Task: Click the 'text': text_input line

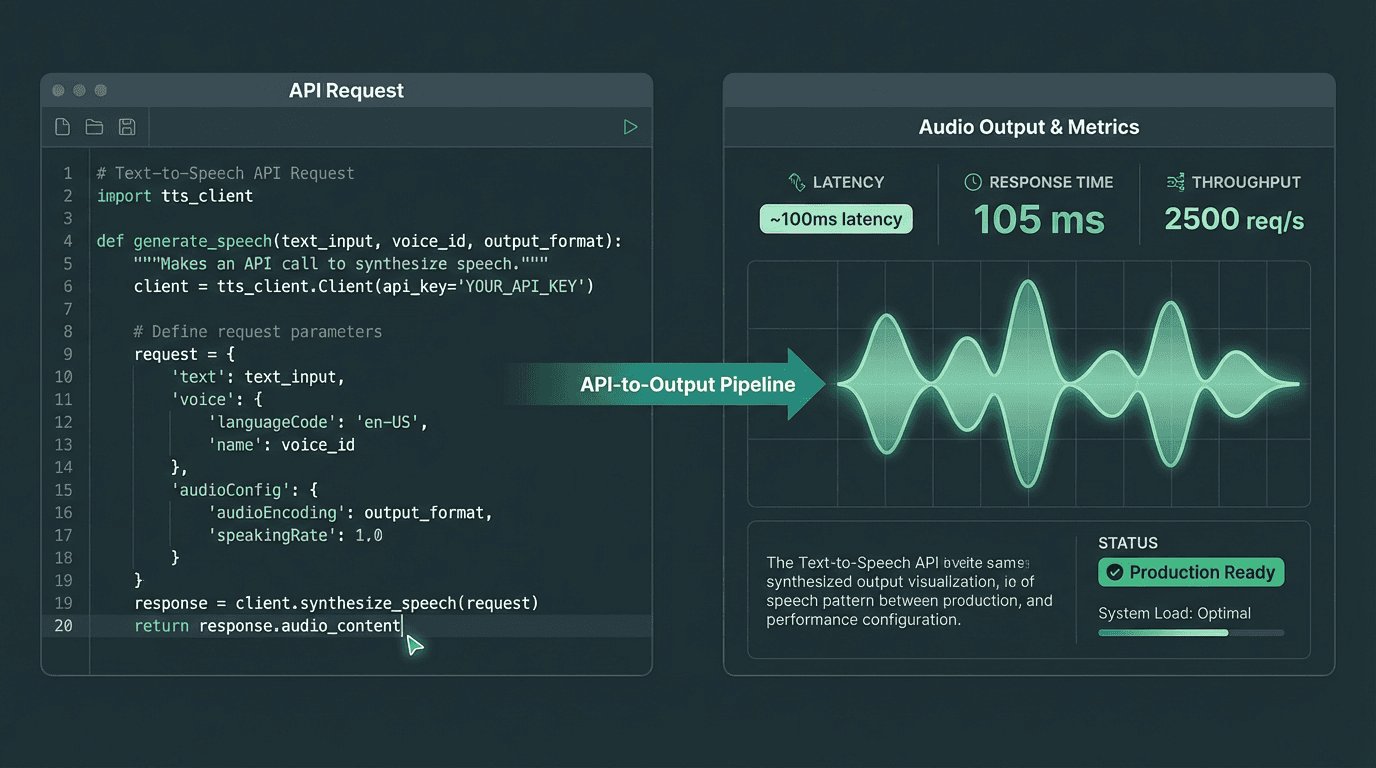Action: [258, 377]
